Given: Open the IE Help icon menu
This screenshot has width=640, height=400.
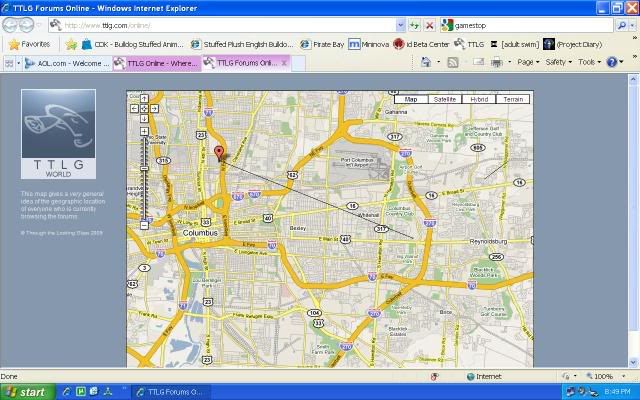Looking at the screenshot, I should [612, 62].
